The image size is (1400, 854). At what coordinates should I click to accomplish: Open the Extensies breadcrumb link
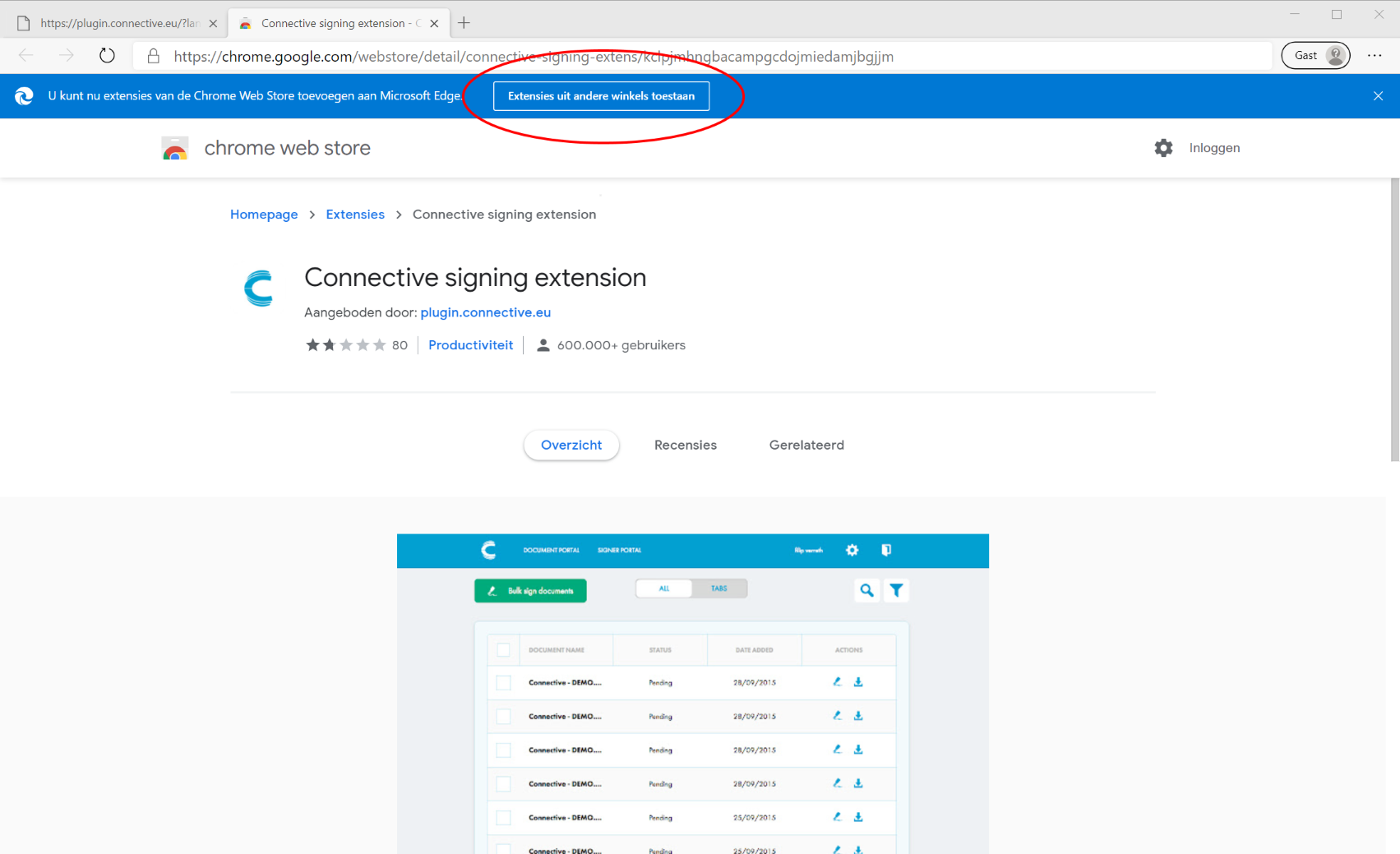tap(355, 215)
